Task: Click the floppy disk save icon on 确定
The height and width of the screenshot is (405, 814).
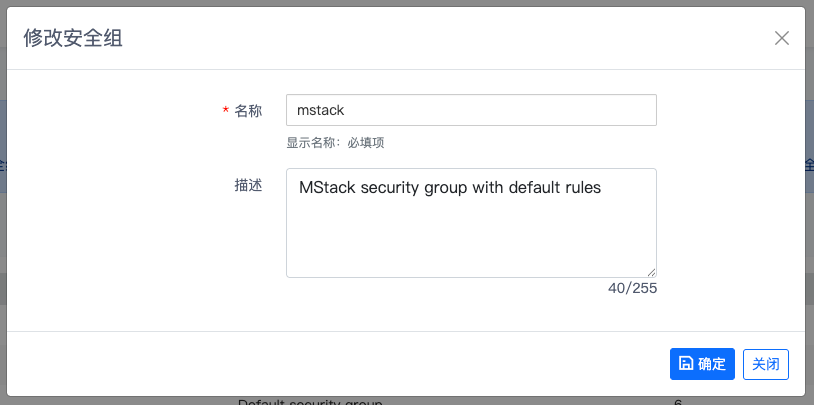Action: (685, 364)
